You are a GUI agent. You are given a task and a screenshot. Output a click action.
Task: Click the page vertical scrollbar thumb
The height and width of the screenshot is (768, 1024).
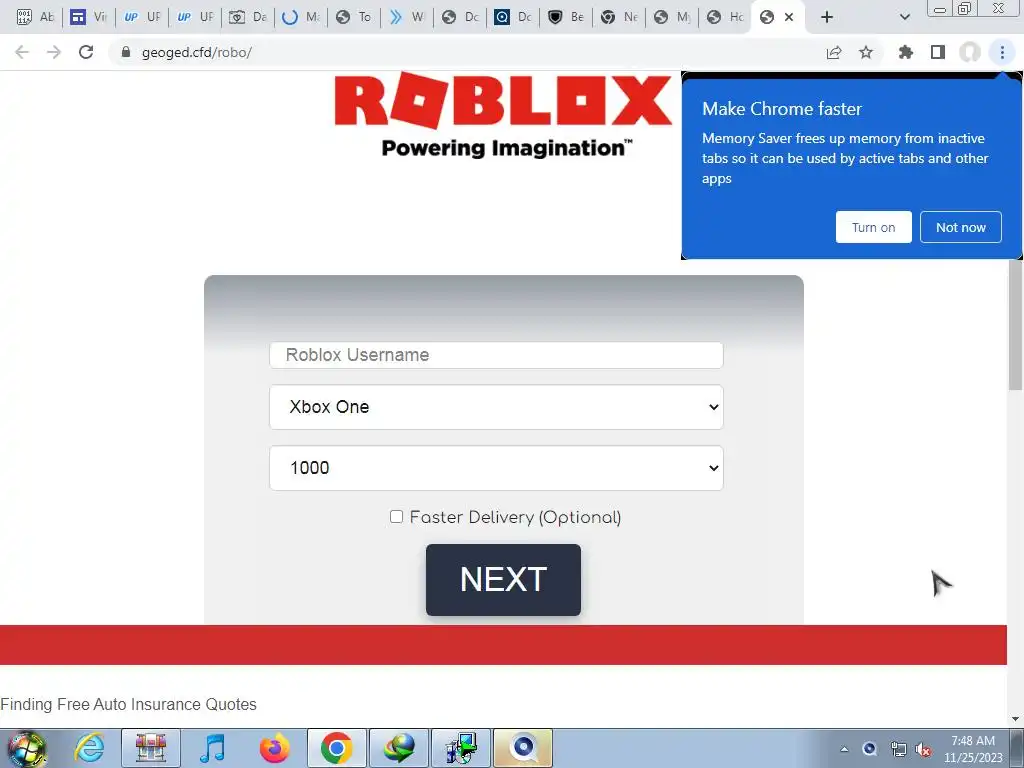click(x=1015, y=325)
